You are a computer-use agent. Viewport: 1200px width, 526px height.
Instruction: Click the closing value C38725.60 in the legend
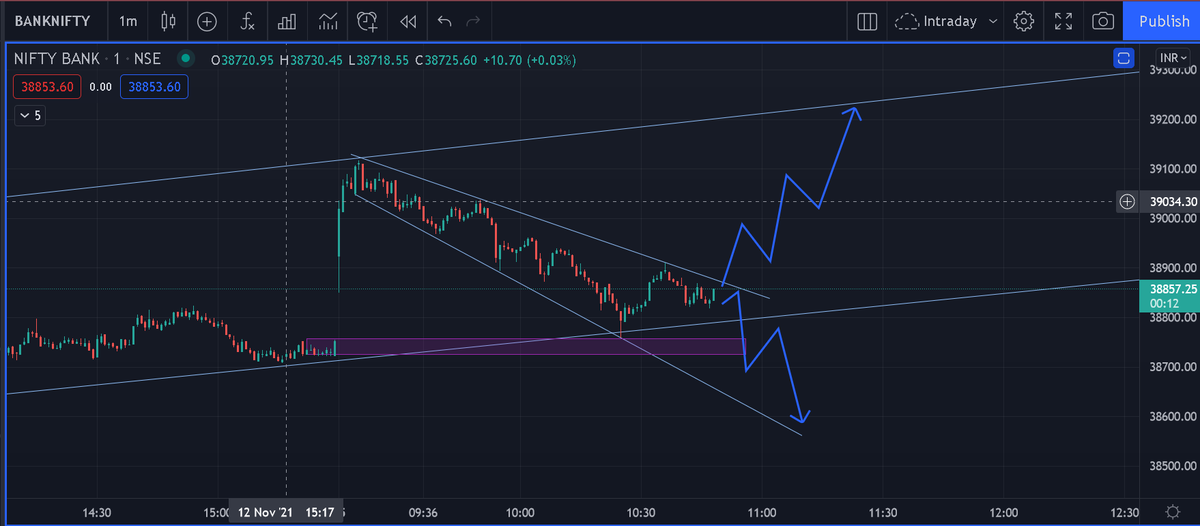coord(446,60)
